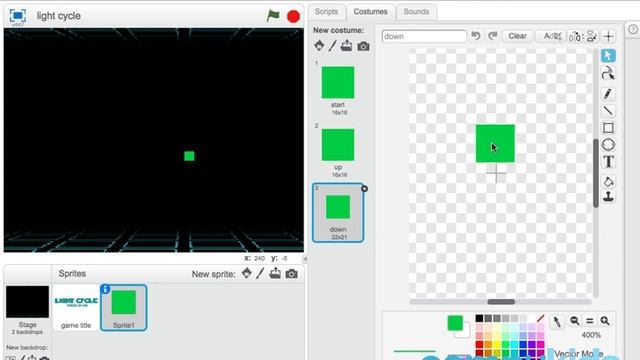Select the Ellipse tool
The height and width of the screenshot is (360, 640).
608,145
